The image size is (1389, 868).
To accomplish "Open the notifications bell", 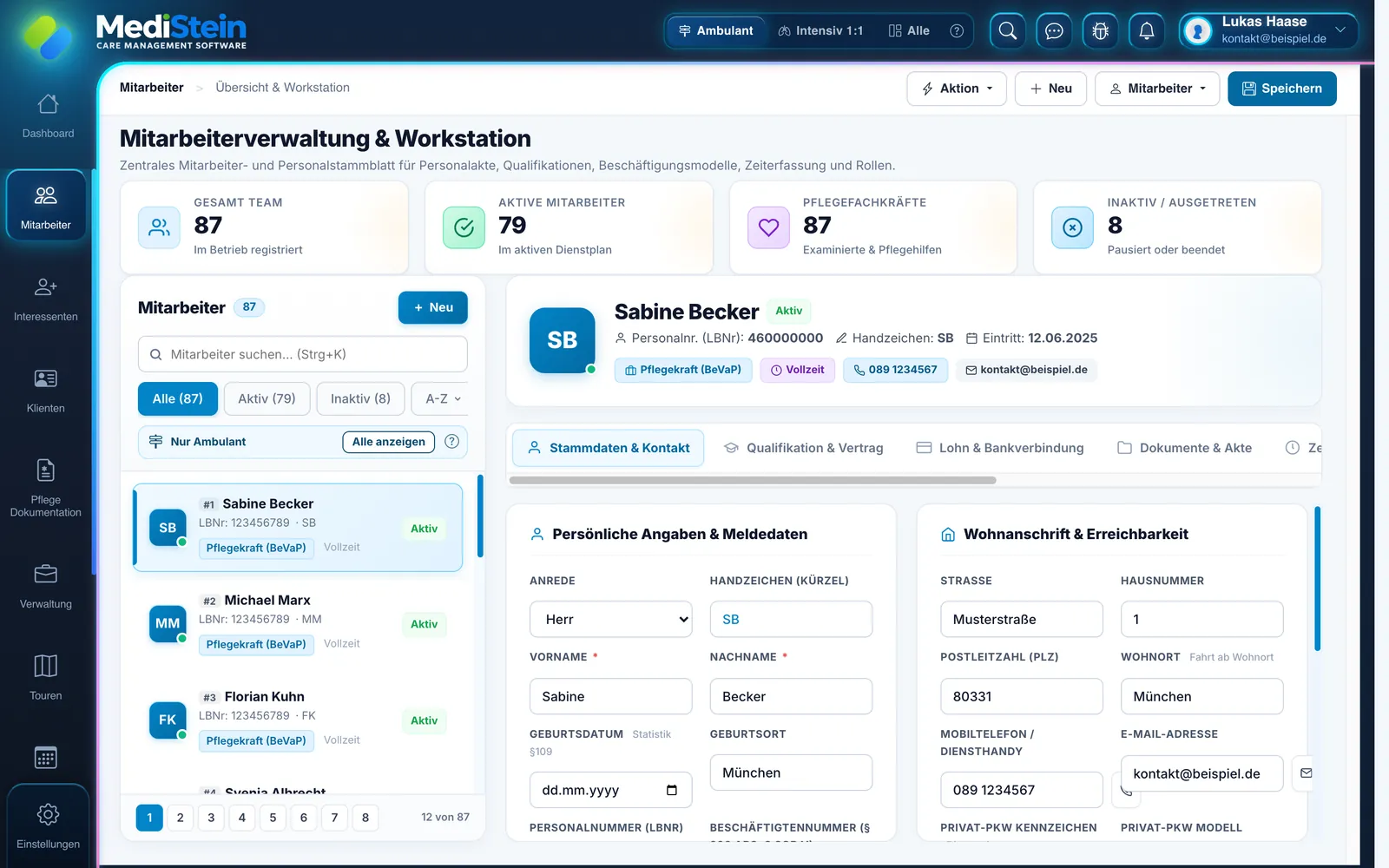I will coord(1147,31).
